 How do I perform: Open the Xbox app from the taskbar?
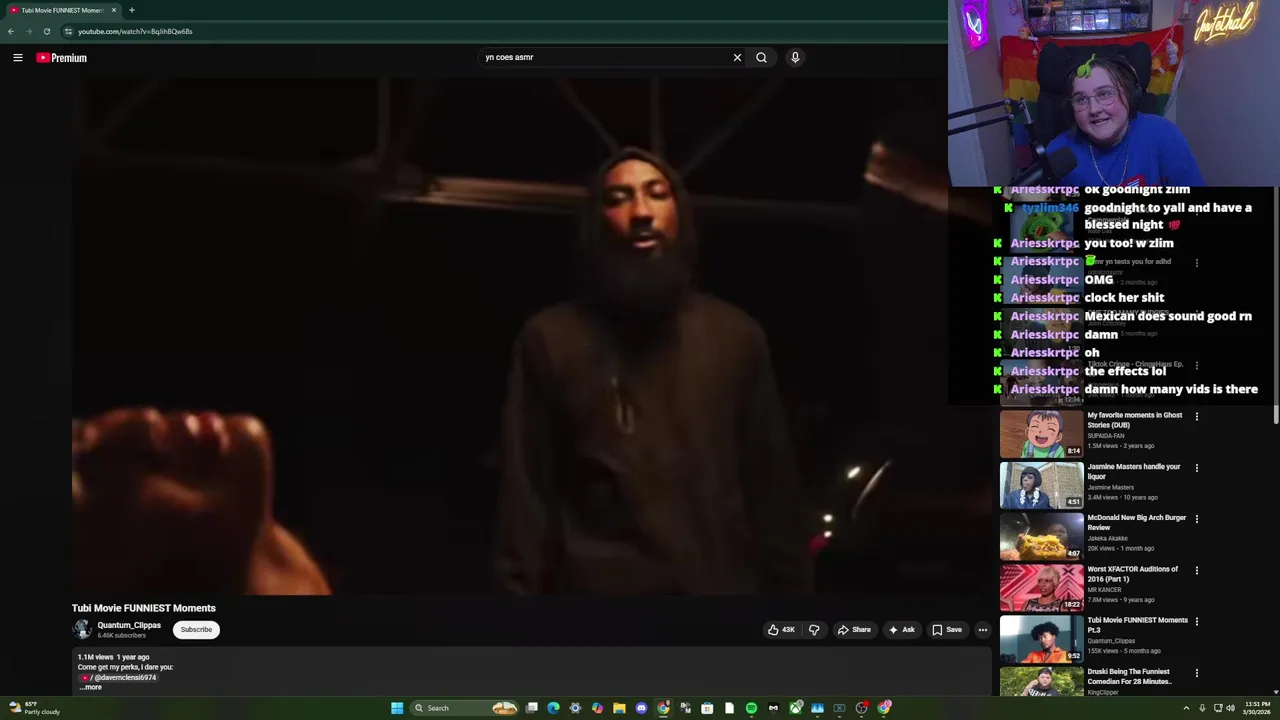[795, 708]
